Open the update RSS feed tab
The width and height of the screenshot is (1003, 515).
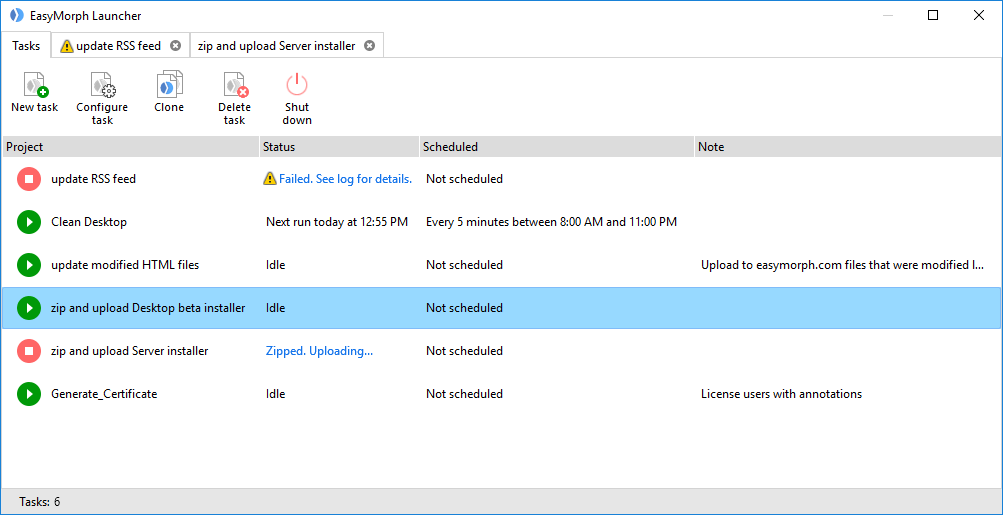click(x=118, y=46)
